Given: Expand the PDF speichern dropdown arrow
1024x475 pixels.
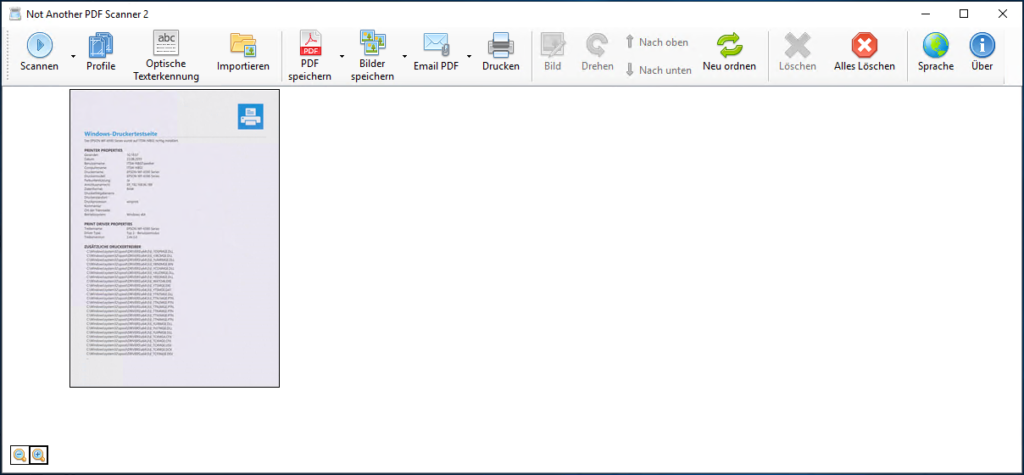Looking at the screenshot, I should coord(342,56).
